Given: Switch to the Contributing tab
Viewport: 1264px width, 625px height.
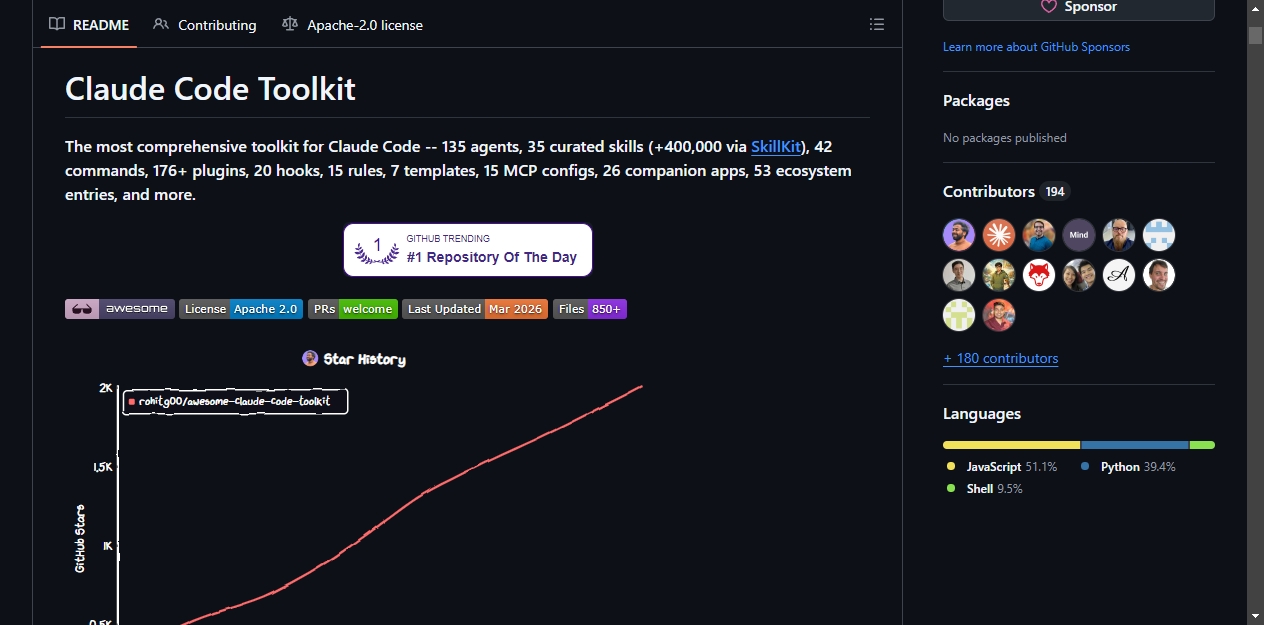Looking at the screenshot, I should click(x=205, y=25).
